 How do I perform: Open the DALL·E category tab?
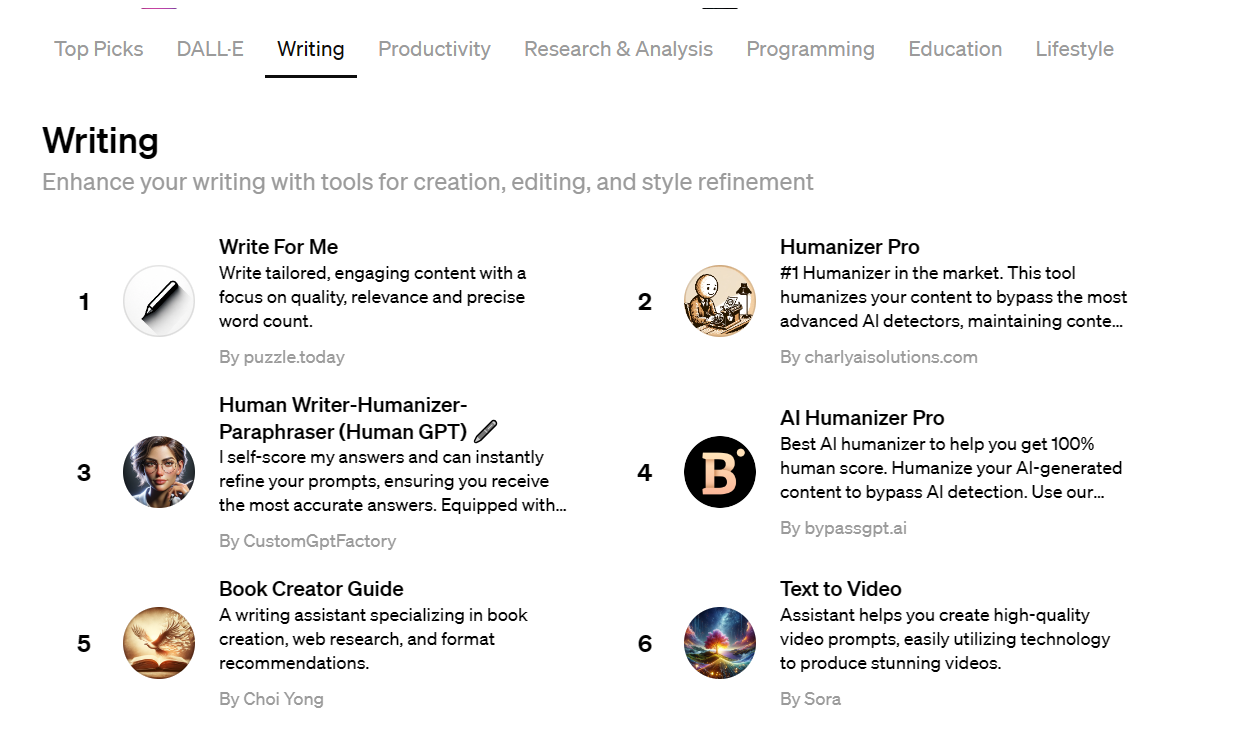tap(210, 49)
